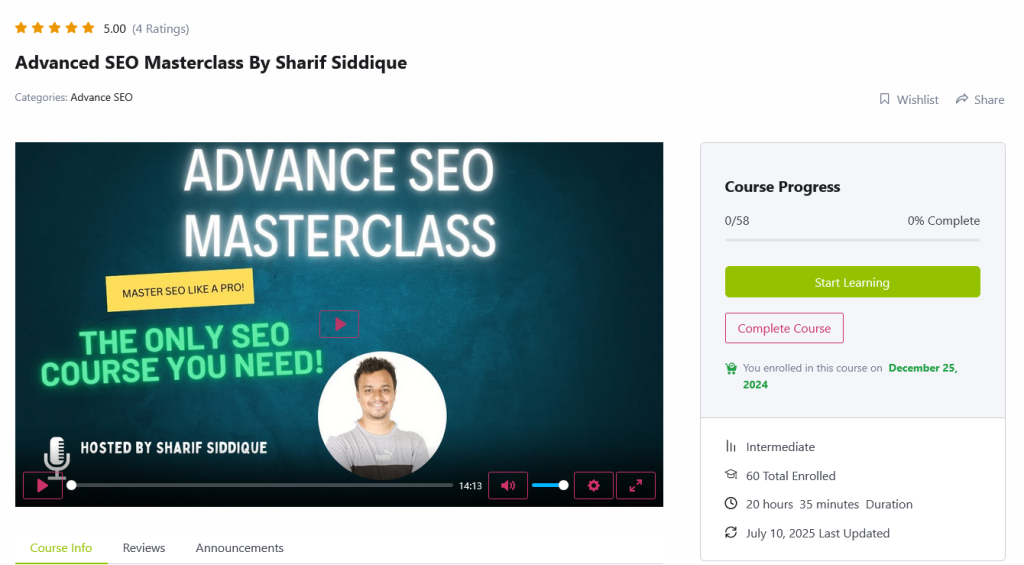Adjust the video volume slider
Image resolution: width=1024 pixels, height=565 pixels.
coord(549,485)
